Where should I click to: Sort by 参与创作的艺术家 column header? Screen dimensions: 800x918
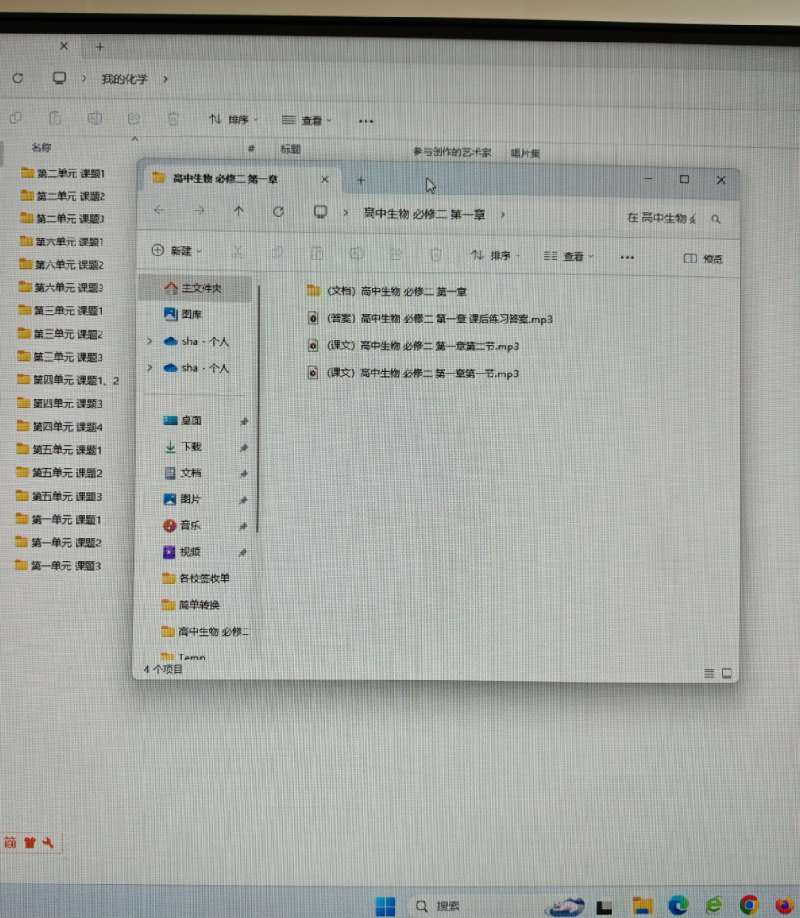coord(452,152)
